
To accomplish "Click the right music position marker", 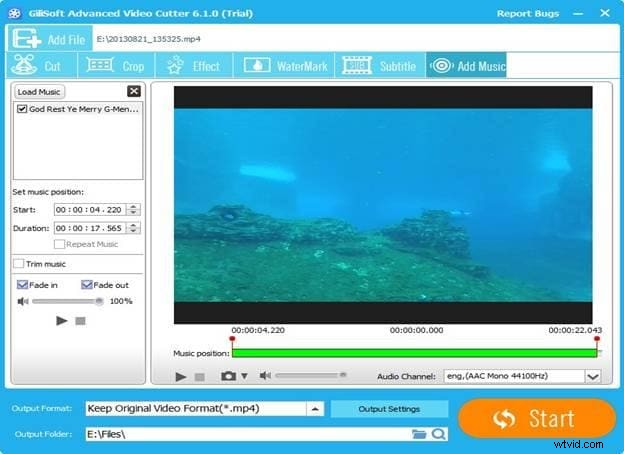I will coord(597,339).
